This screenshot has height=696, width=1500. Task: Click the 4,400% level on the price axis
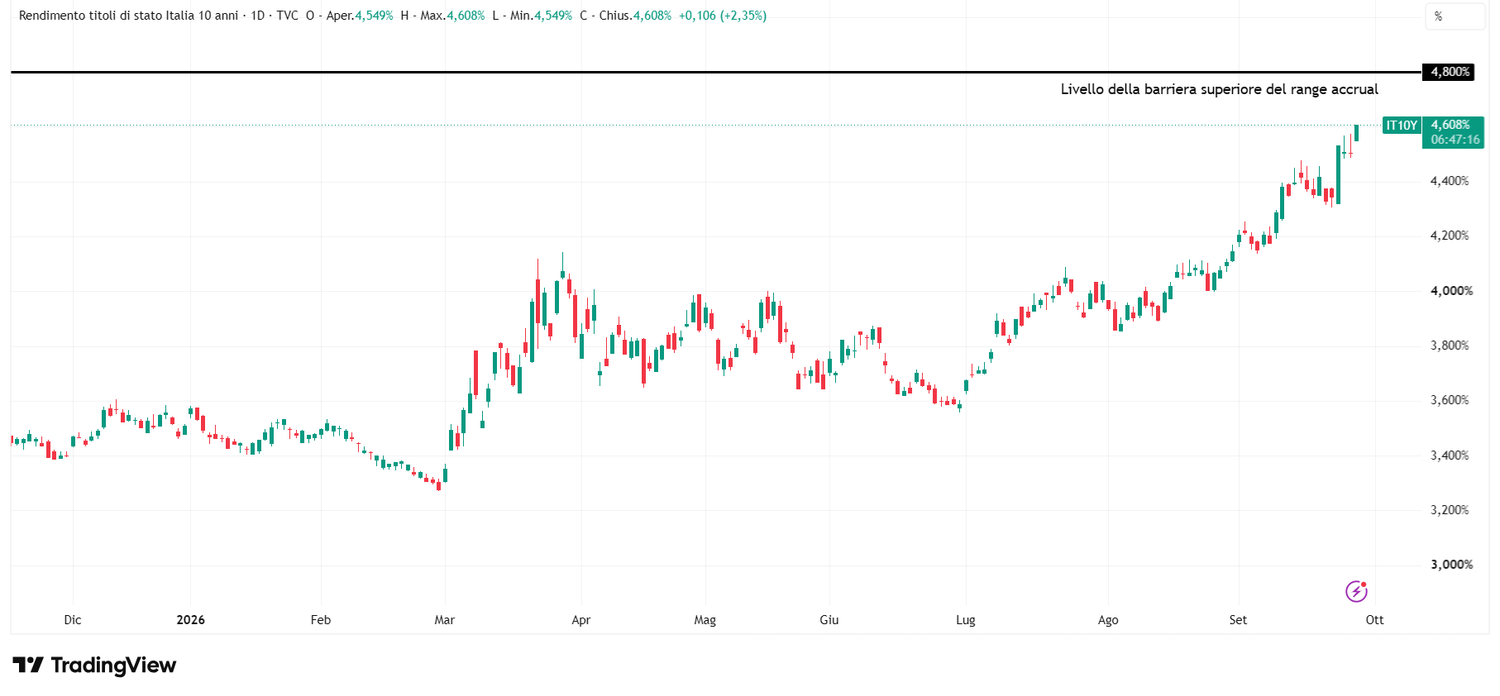[x=1450, y=181]
